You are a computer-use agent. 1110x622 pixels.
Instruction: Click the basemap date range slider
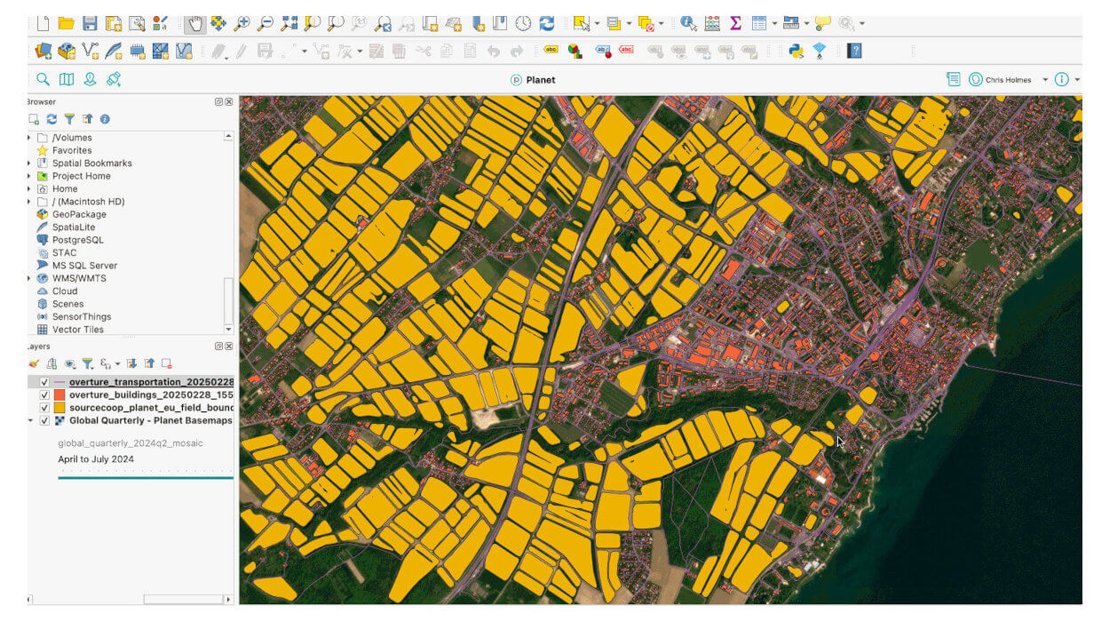(145, 478)
